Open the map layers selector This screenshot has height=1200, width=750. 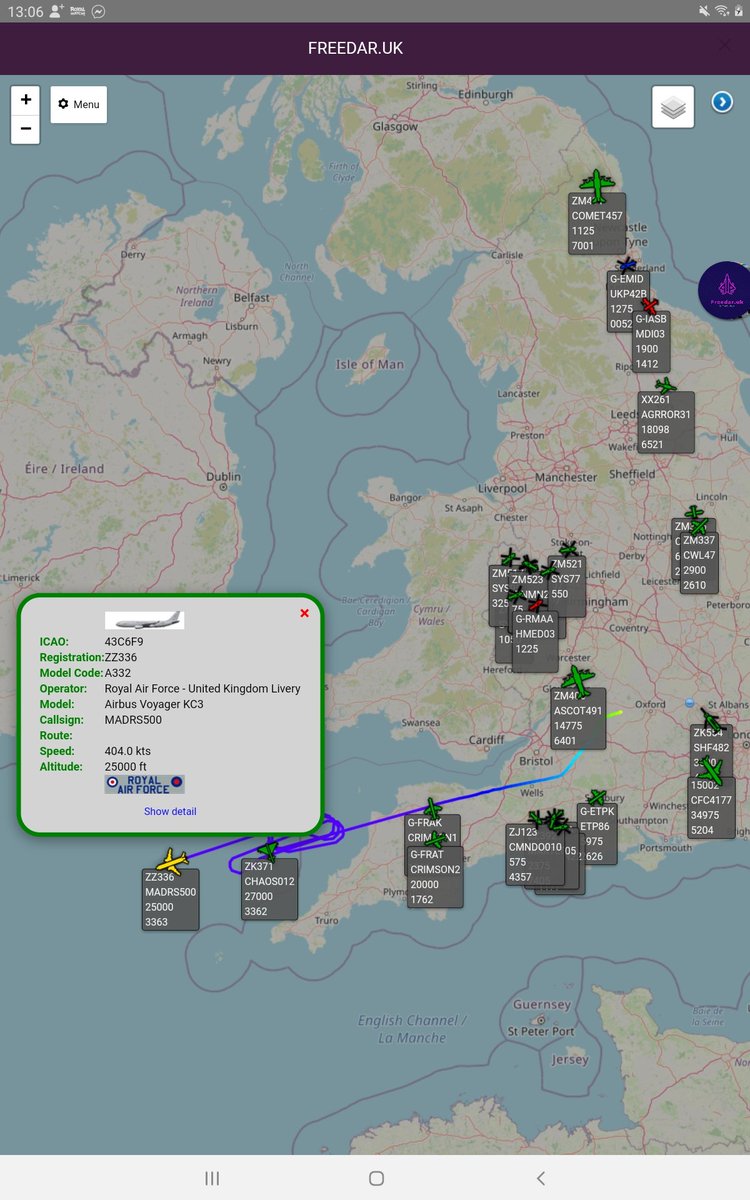point(673,107)
